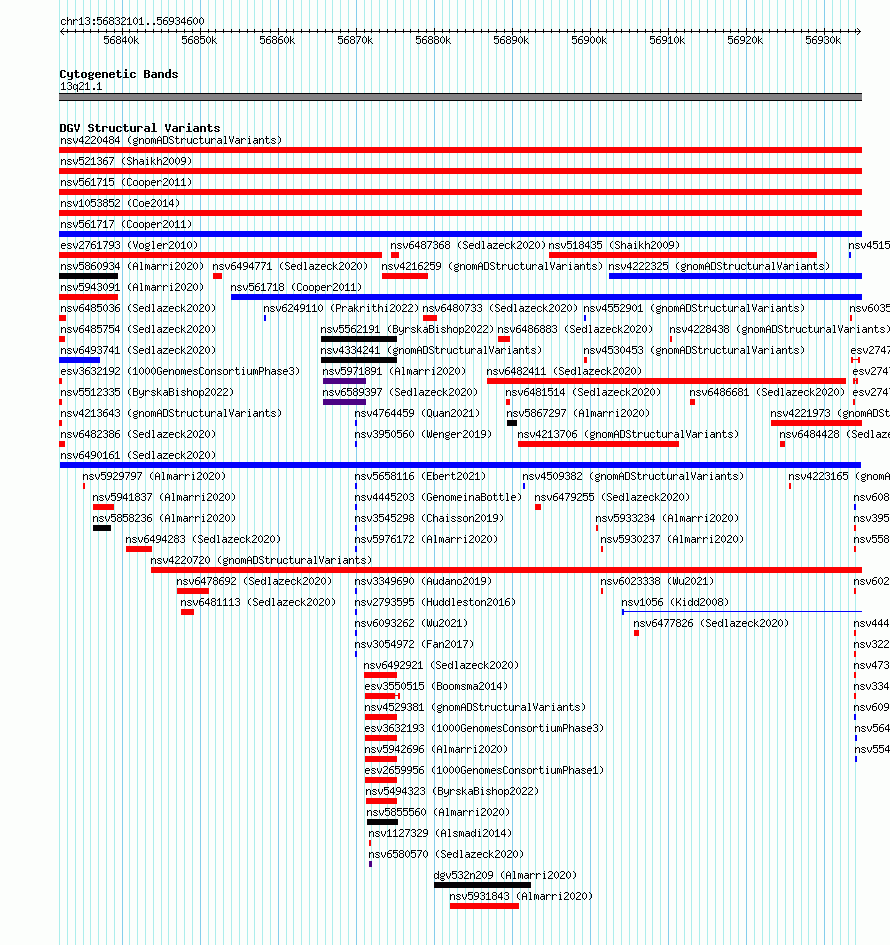Select nsv4213706 gnomAD variant label

(x=628, y=435)
